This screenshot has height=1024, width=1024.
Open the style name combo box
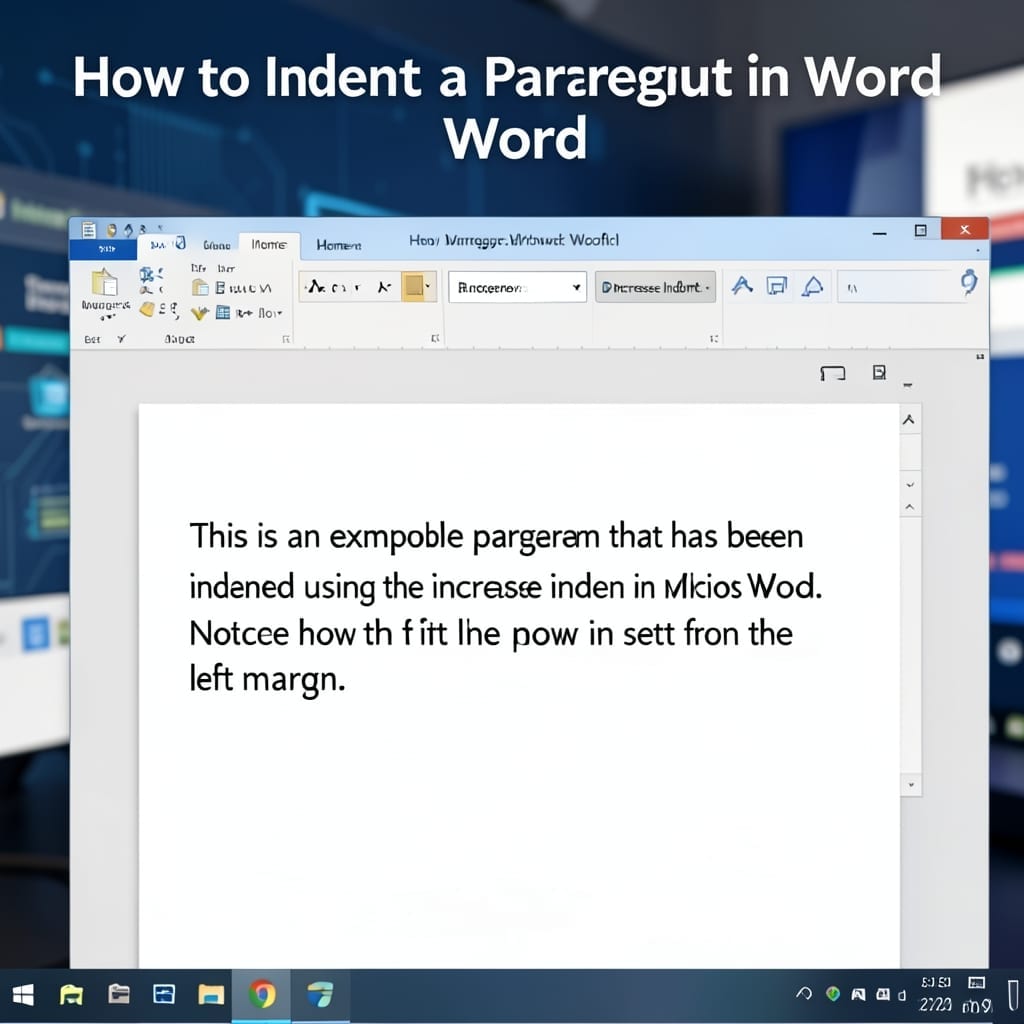(517, 287)
